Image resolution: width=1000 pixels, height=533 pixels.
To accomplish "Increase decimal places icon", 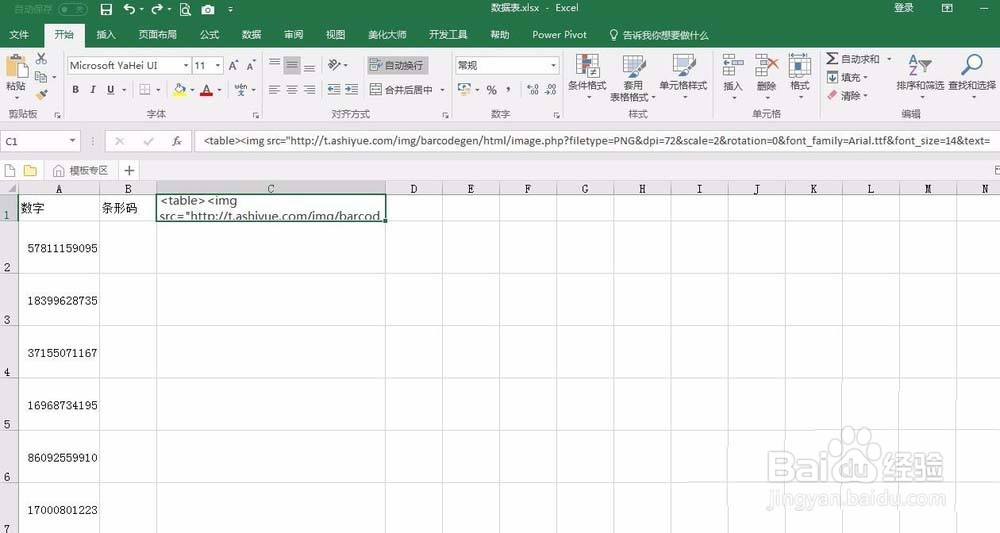I will (x=533, y=90).
